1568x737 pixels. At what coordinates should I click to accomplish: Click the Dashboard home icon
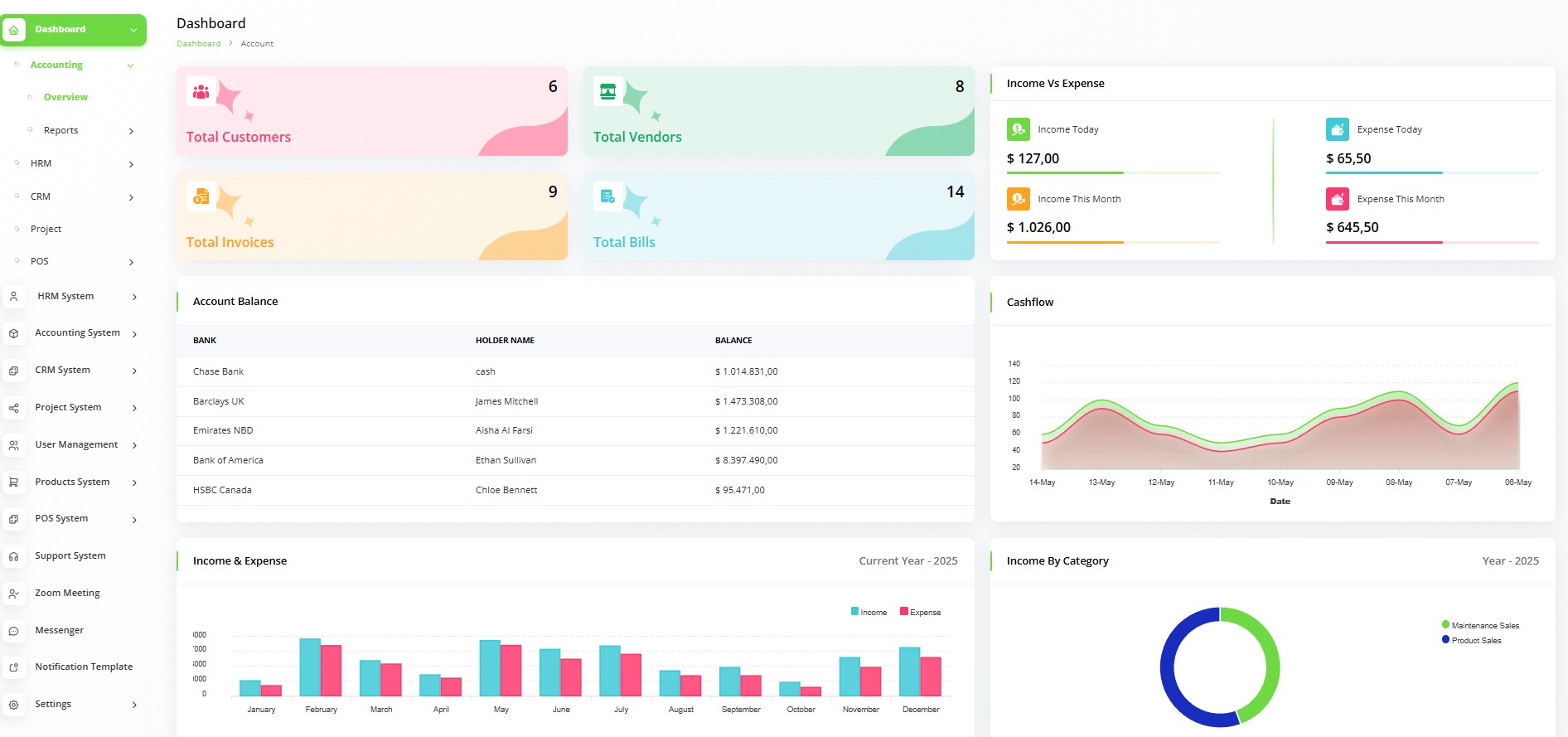[13, 30]
